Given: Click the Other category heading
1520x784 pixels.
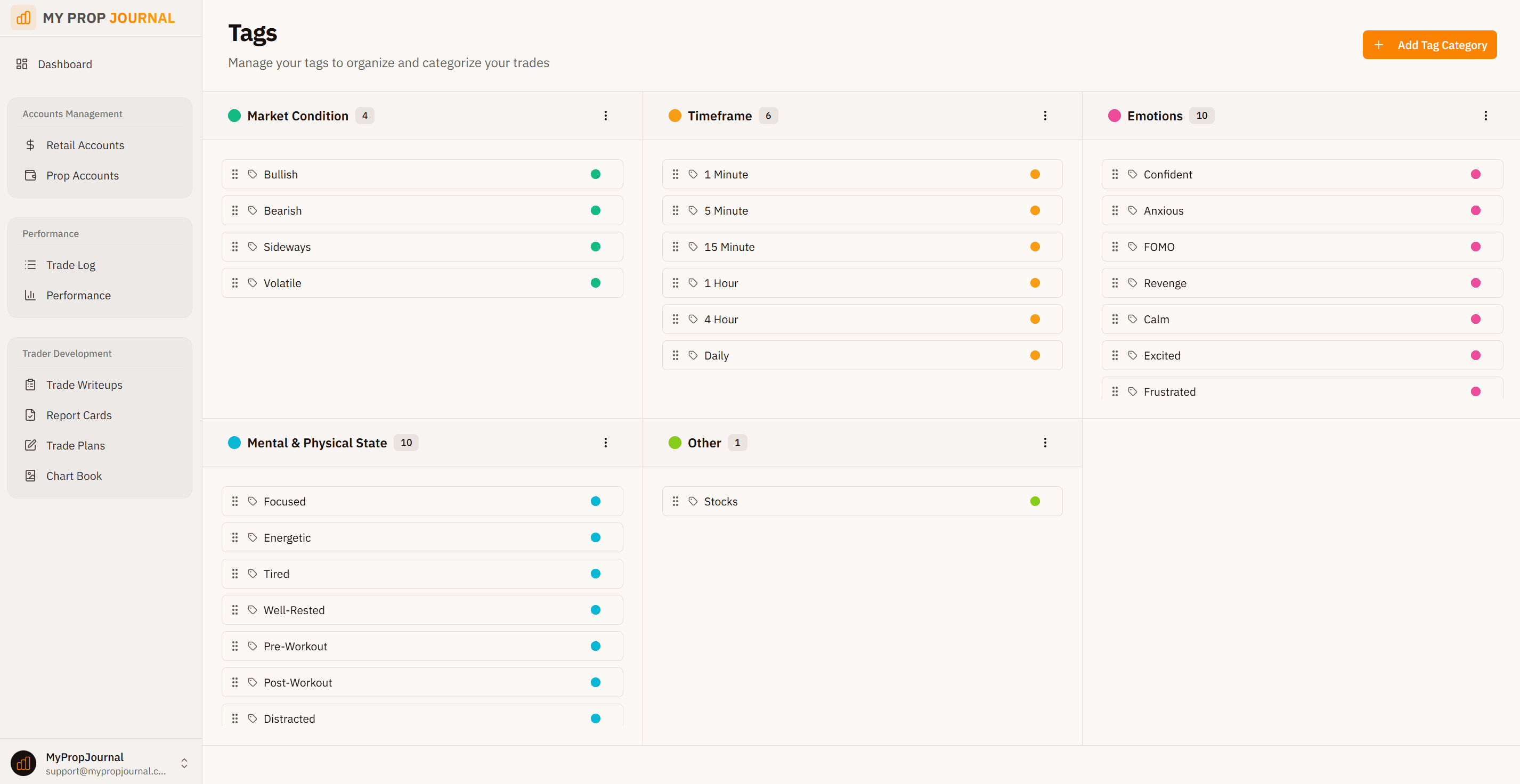Looking at the screenshot, I should click(704, 443).
